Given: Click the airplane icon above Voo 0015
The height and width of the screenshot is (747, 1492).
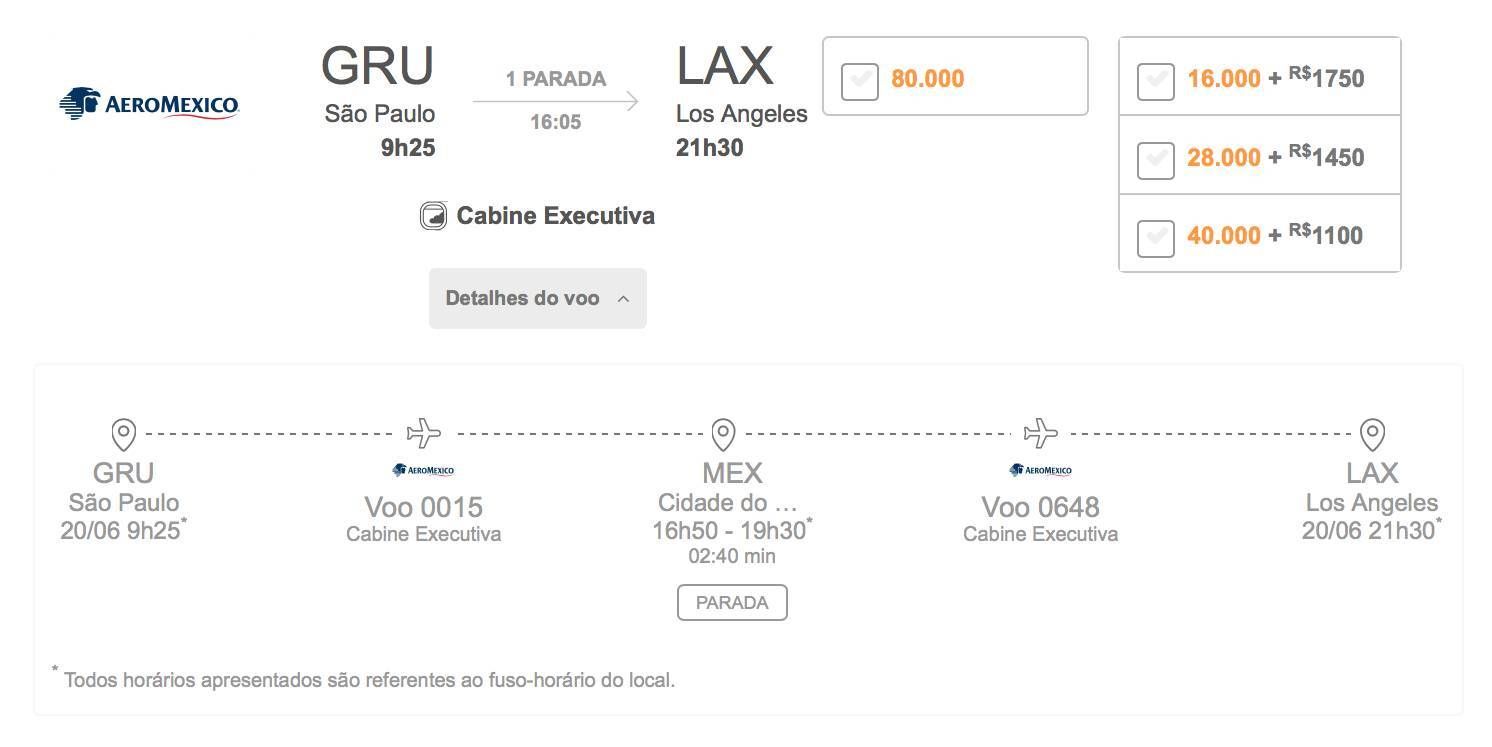Looking at the screenshot, I should pyautogui.click(x=424, y=433).
